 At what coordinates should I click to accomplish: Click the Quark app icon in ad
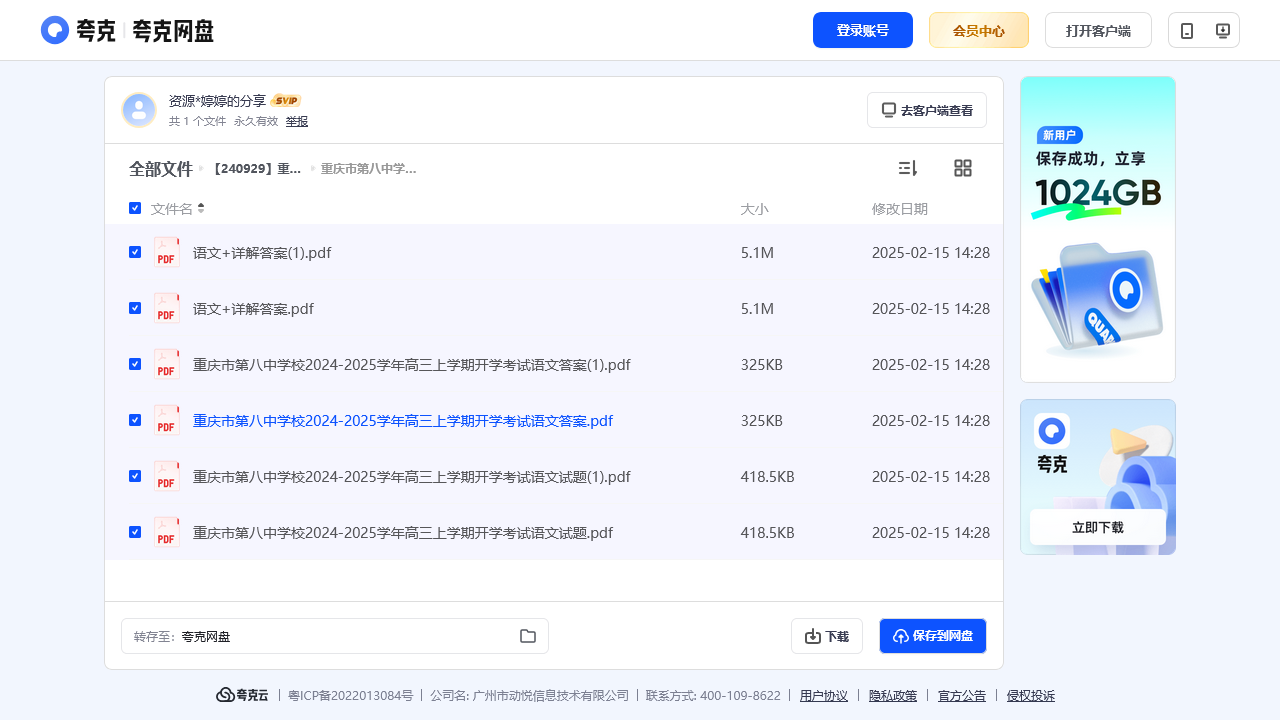coord(1052,431)
